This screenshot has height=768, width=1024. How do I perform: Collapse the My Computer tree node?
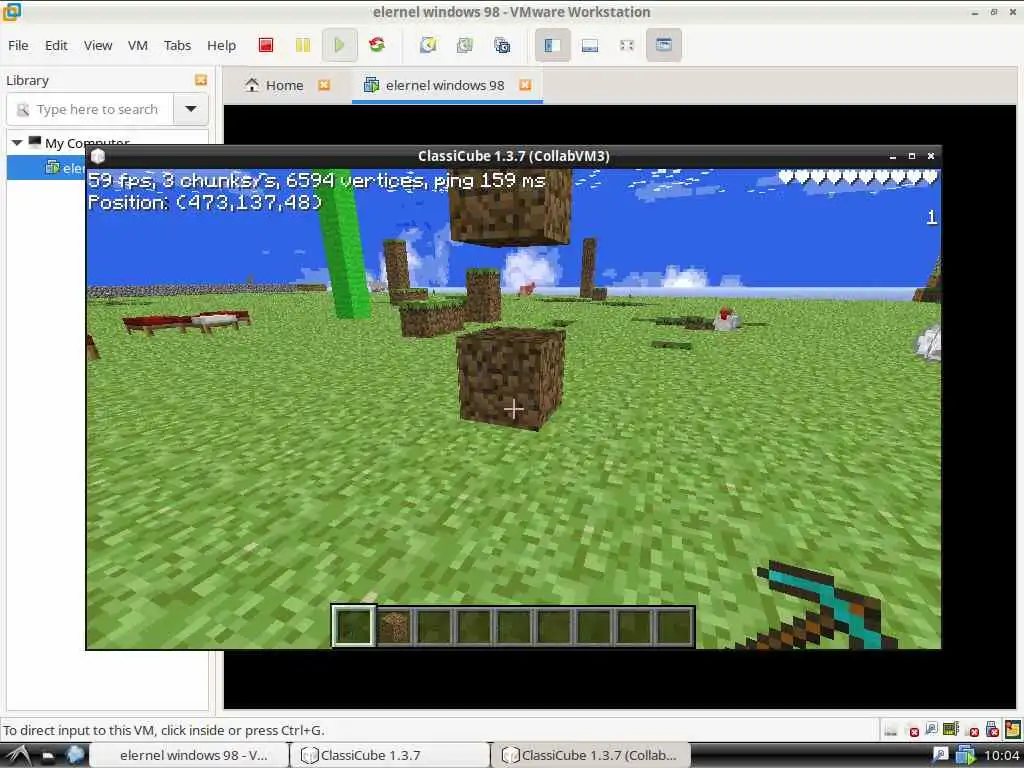point(18,142)
